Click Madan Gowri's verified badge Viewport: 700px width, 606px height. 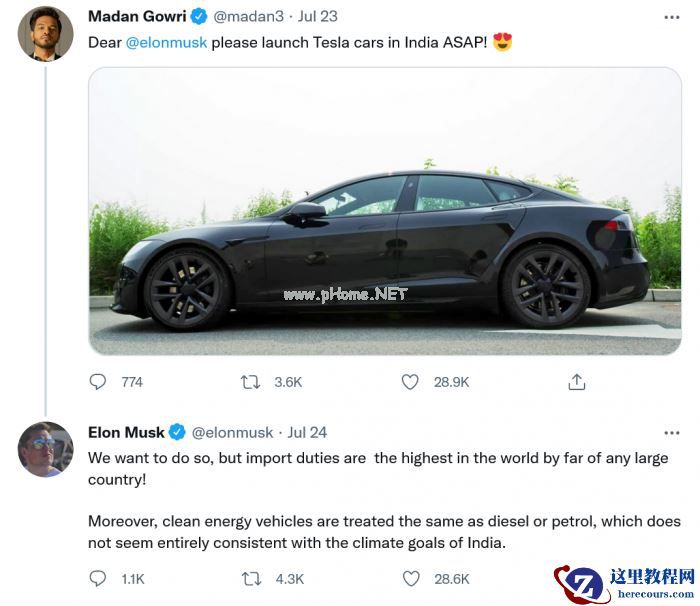[x=199, y=17]
